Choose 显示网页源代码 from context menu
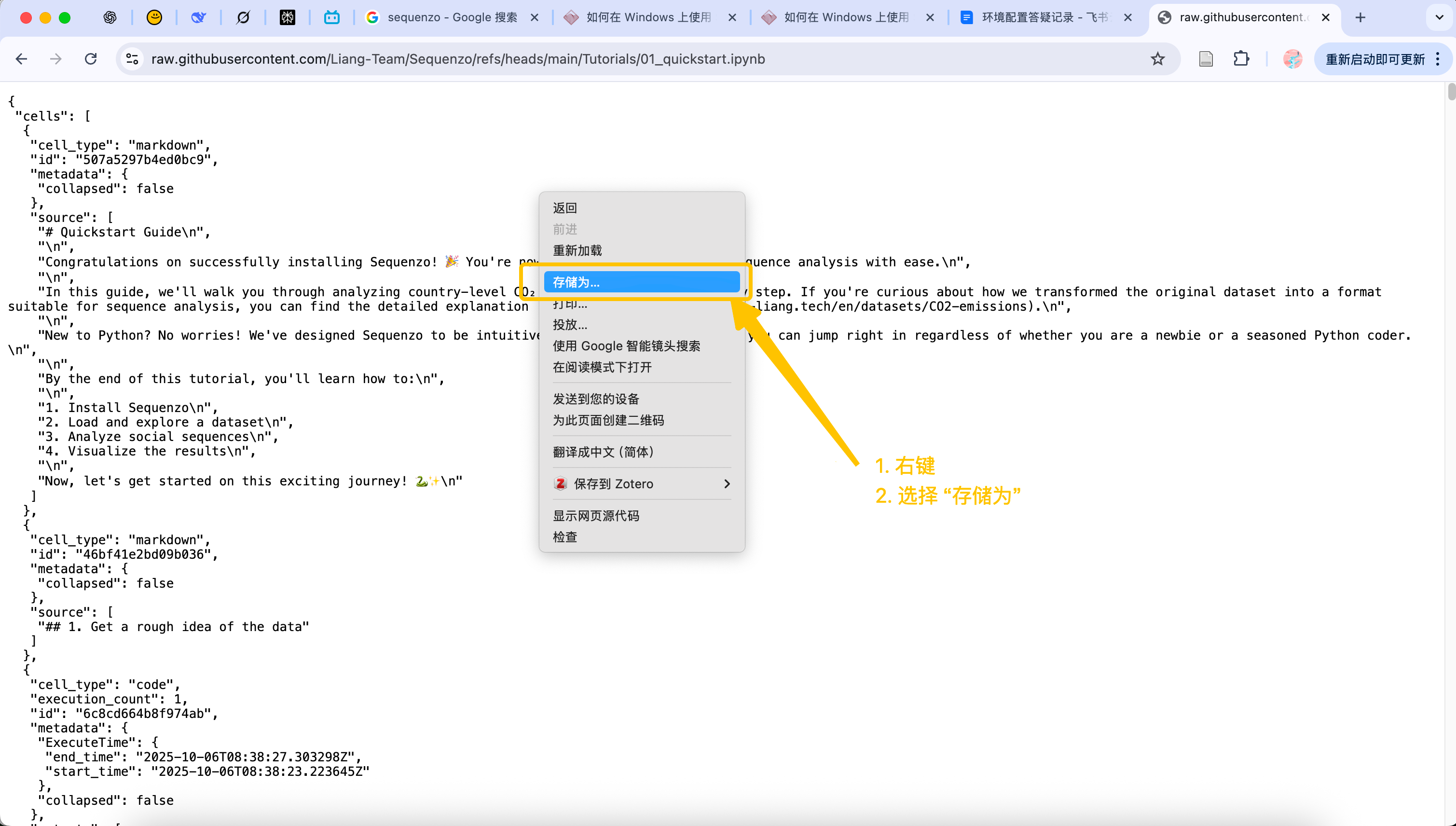The width and height of the screenshot is (1456, 826). [596, 516]
